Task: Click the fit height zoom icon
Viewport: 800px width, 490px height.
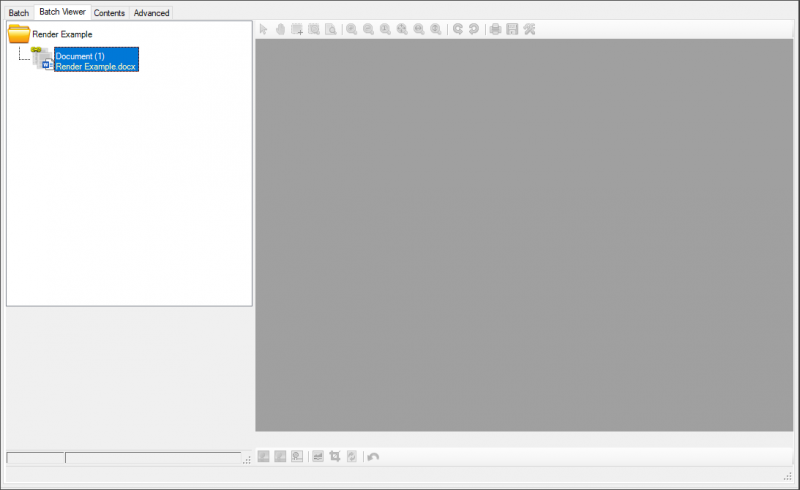Action: point(436,29)
